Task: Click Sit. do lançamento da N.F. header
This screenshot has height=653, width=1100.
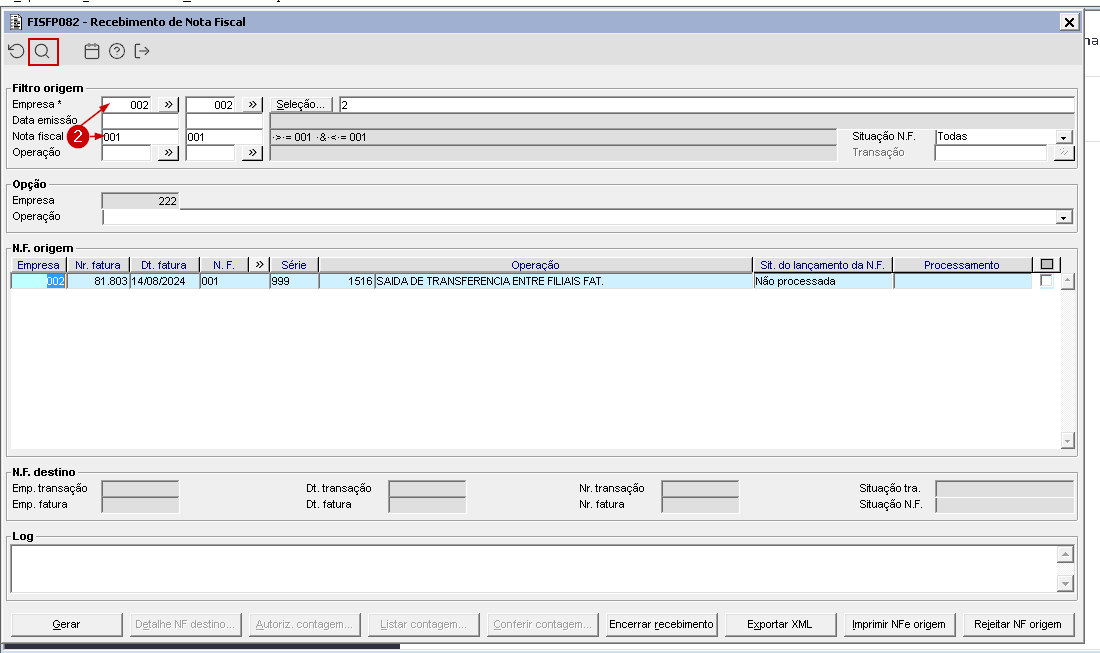Action: tap(822, 264)
